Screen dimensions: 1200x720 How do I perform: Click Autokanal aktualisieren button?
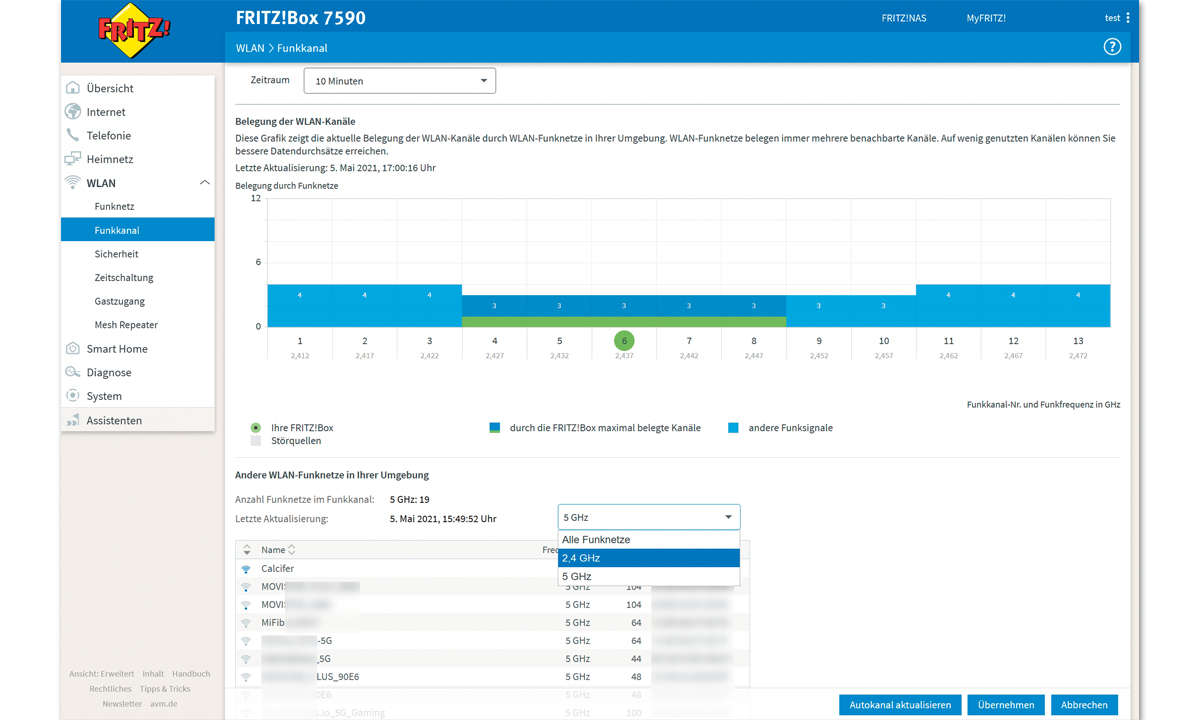click(x=901, y=704)
